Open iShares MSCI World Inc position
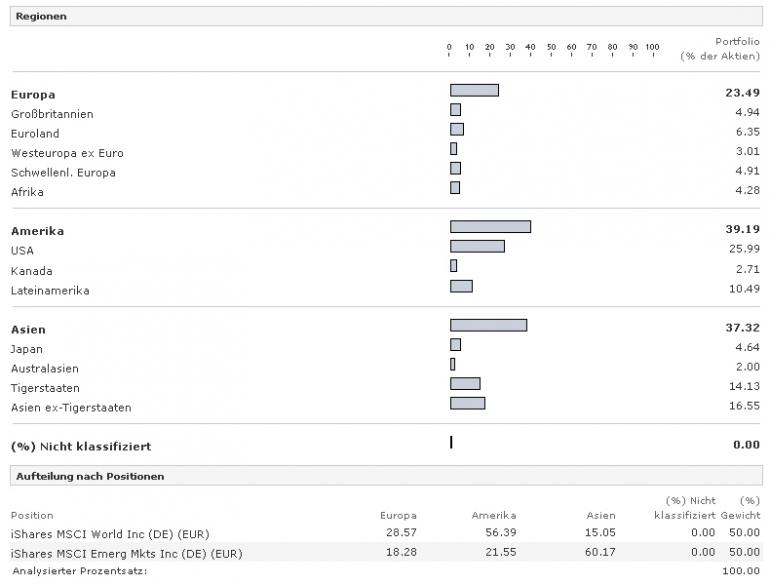This screenshot has height=585, width=770. [x=110, y=533]
